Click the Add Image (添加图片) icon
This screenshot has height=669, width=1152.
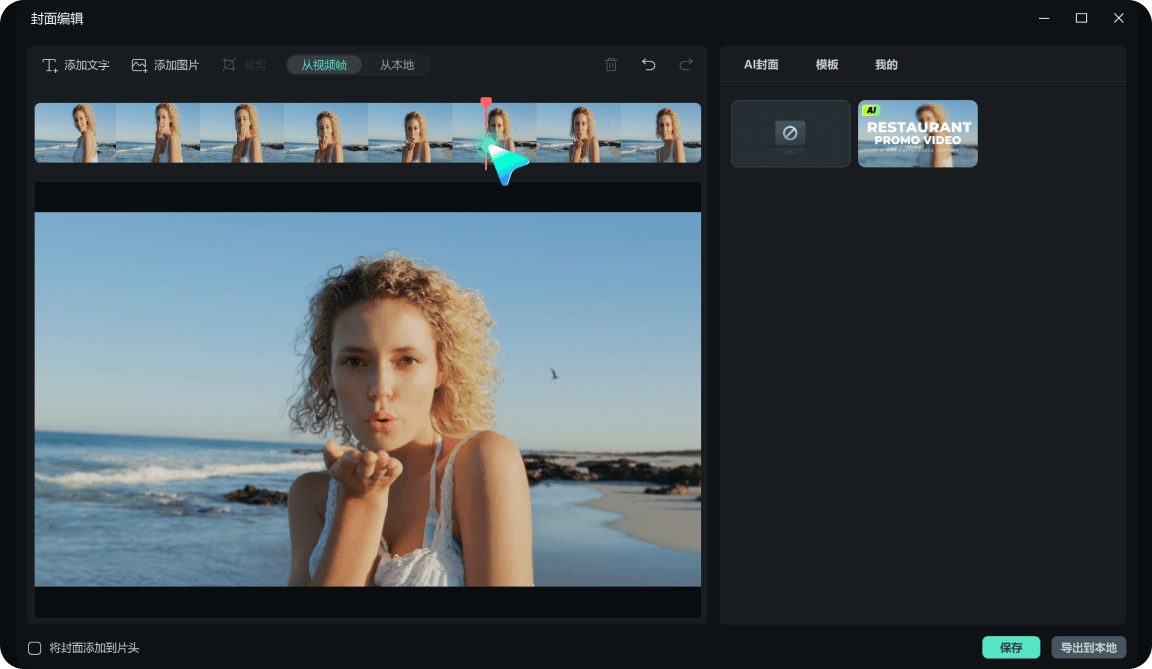click(x=139, y=65)
